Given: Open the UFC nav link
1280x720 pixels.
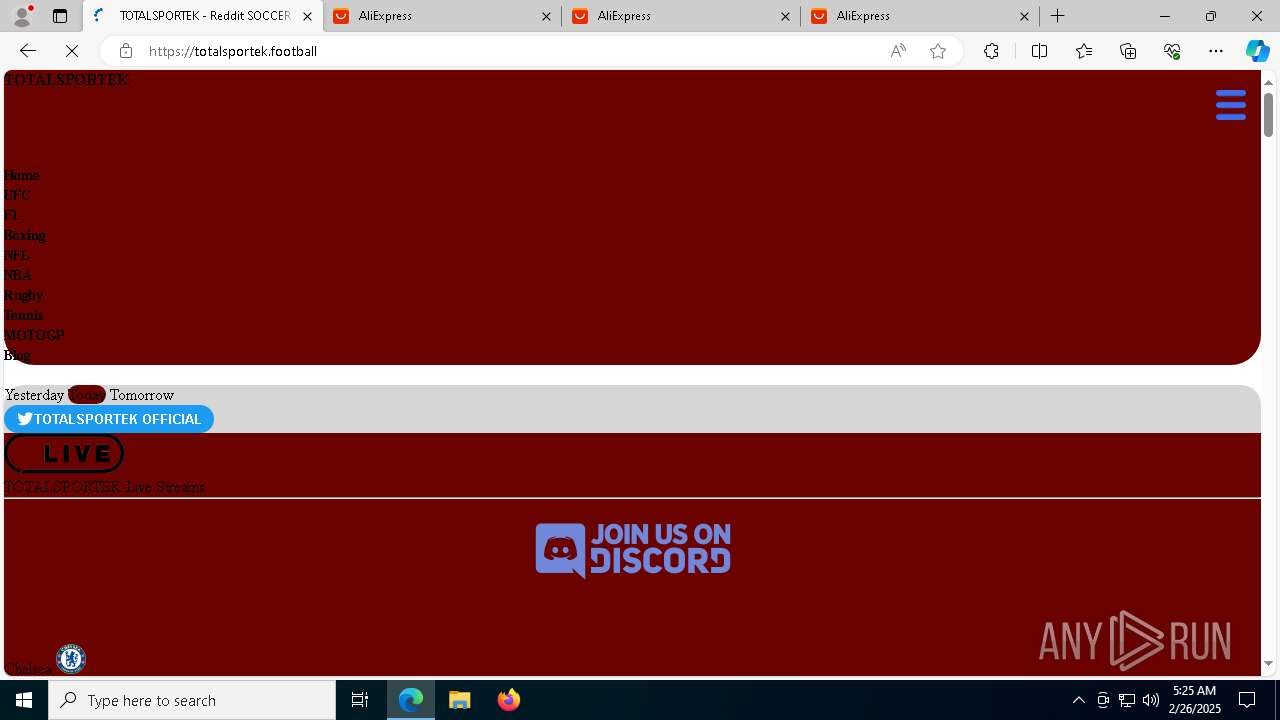Looking at the screenshot, I should tap(17, 195).
